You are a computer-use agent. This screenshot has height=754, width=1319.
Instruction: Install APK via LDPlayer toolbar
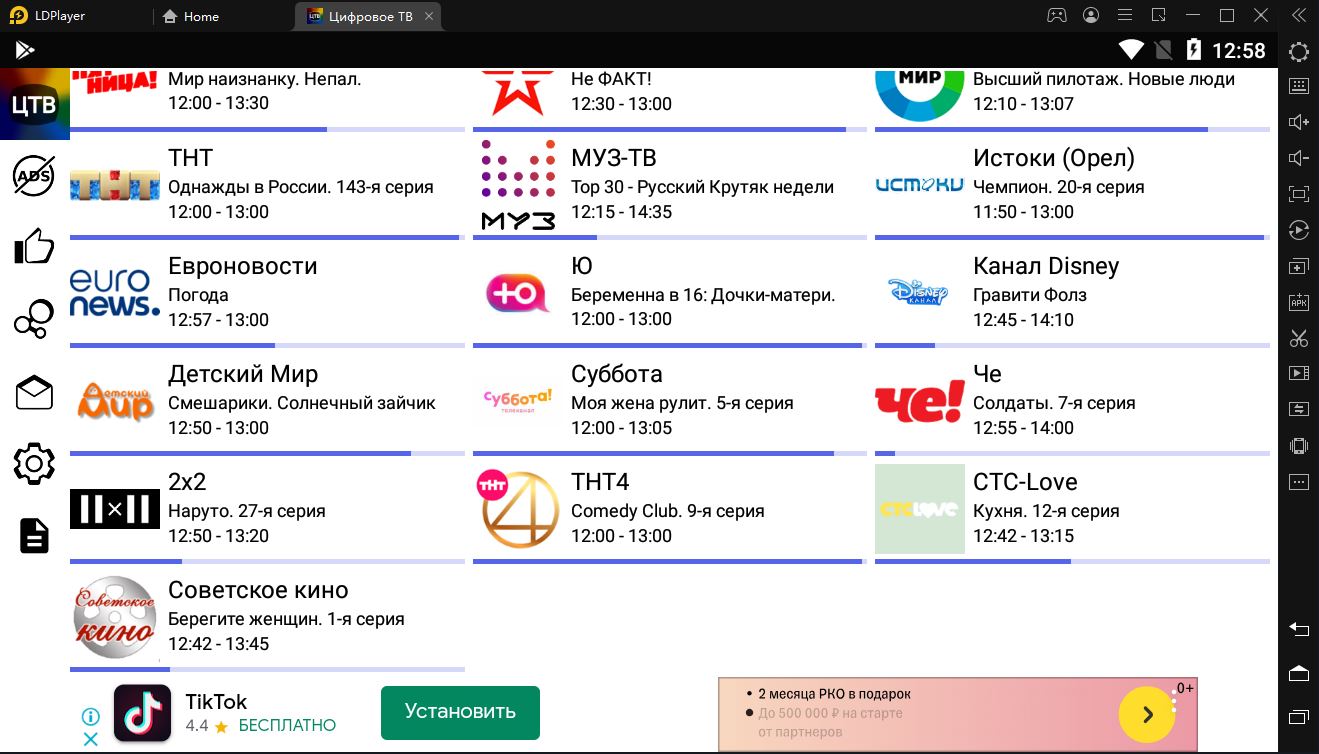[x=1299, y=302]
